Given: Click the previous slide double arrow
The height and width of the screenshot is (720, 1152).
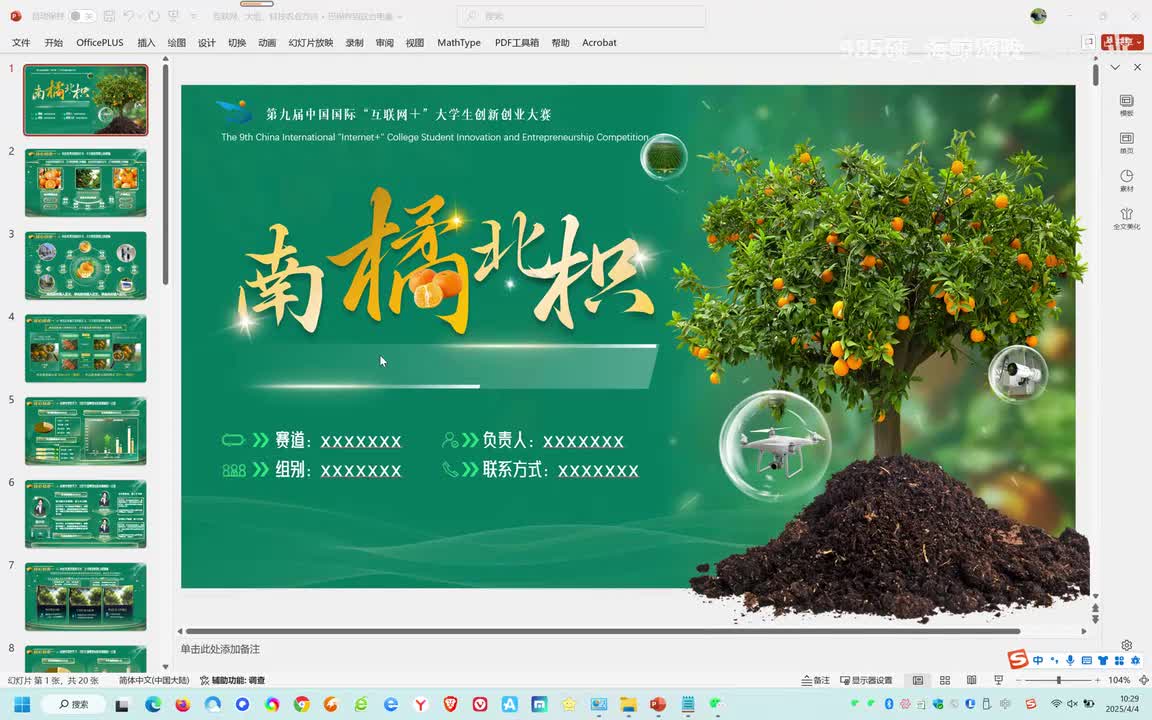Looking at the screenshot, I should pyautogui.click(x=1095, y=608).
